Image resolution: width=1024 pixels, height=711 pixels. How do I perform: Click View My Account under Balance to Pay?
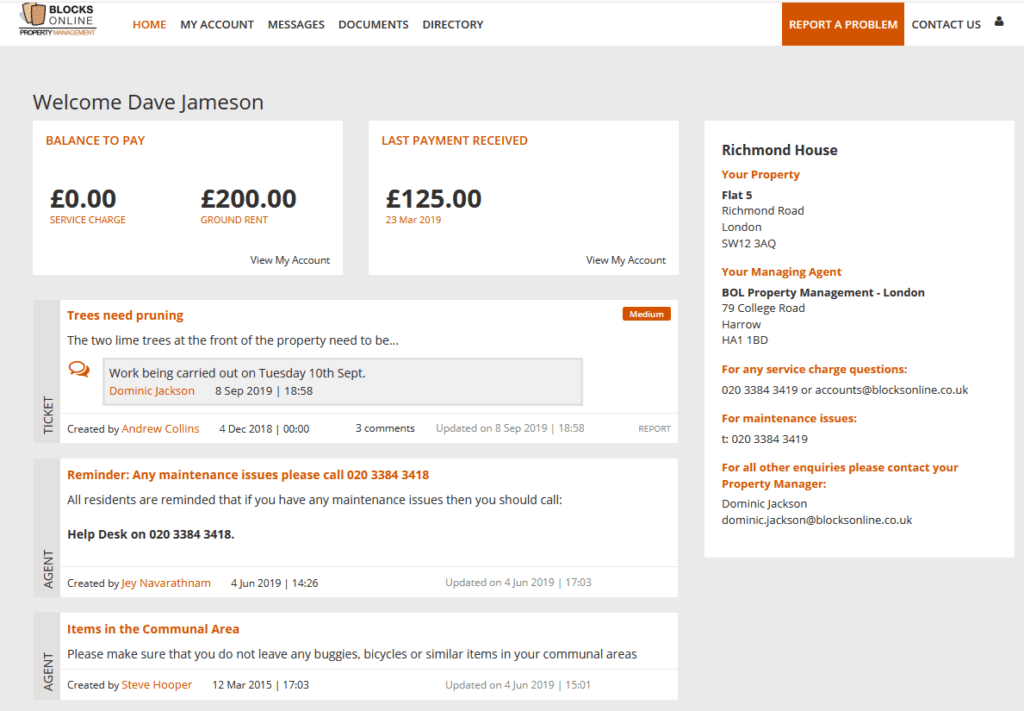tap(290, 259)
